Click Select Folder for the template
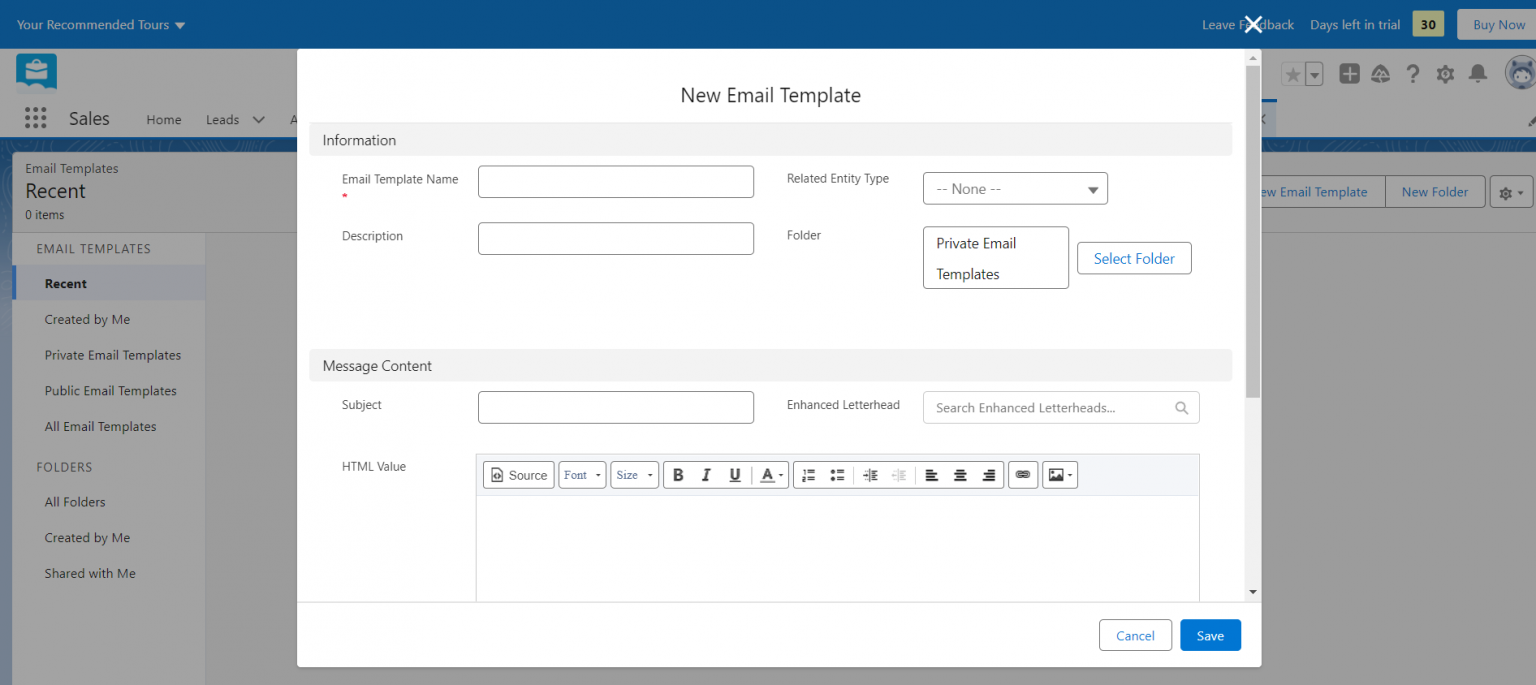The height and width of the screenshot is (685, 1536). pyautogui.click(x=1134, y=258)
